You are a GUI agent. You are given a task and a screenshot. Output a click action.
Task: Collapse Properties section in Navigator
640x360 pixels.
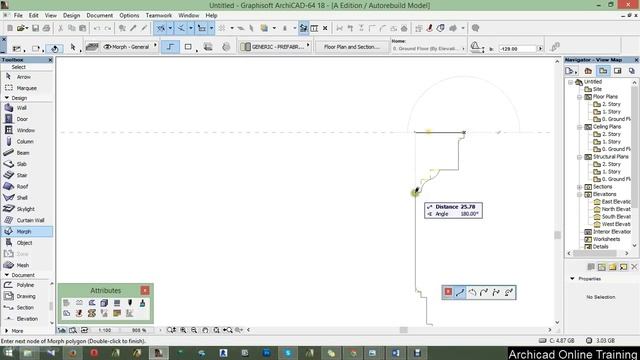[x=572, y=279]
